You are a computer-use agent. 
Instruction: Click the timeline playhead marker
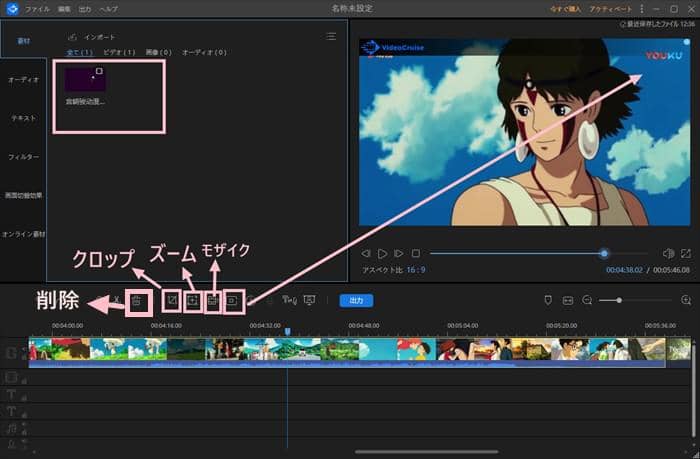coord(288,331)
